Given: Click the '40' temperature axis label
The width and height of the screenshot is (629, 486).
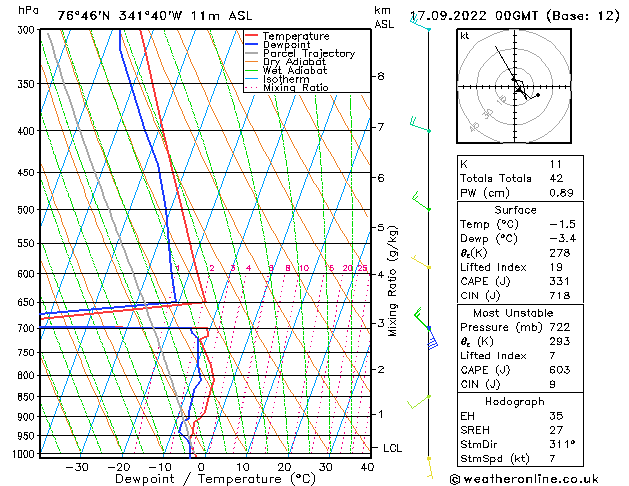Looking at the screenshot, I should (367, 467).
